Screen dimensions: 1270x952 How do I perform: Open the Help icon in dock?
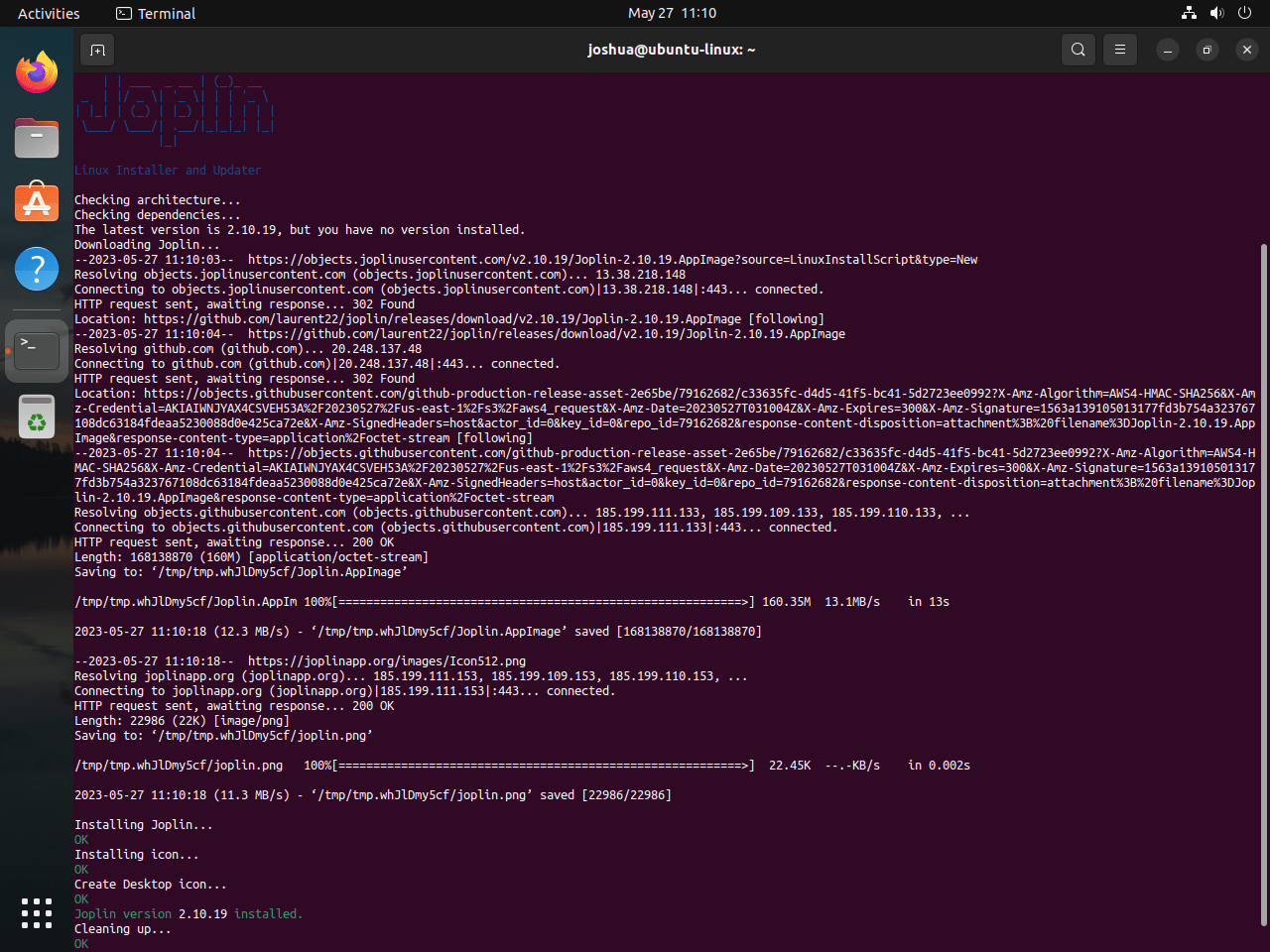click(x=37, y=269)
